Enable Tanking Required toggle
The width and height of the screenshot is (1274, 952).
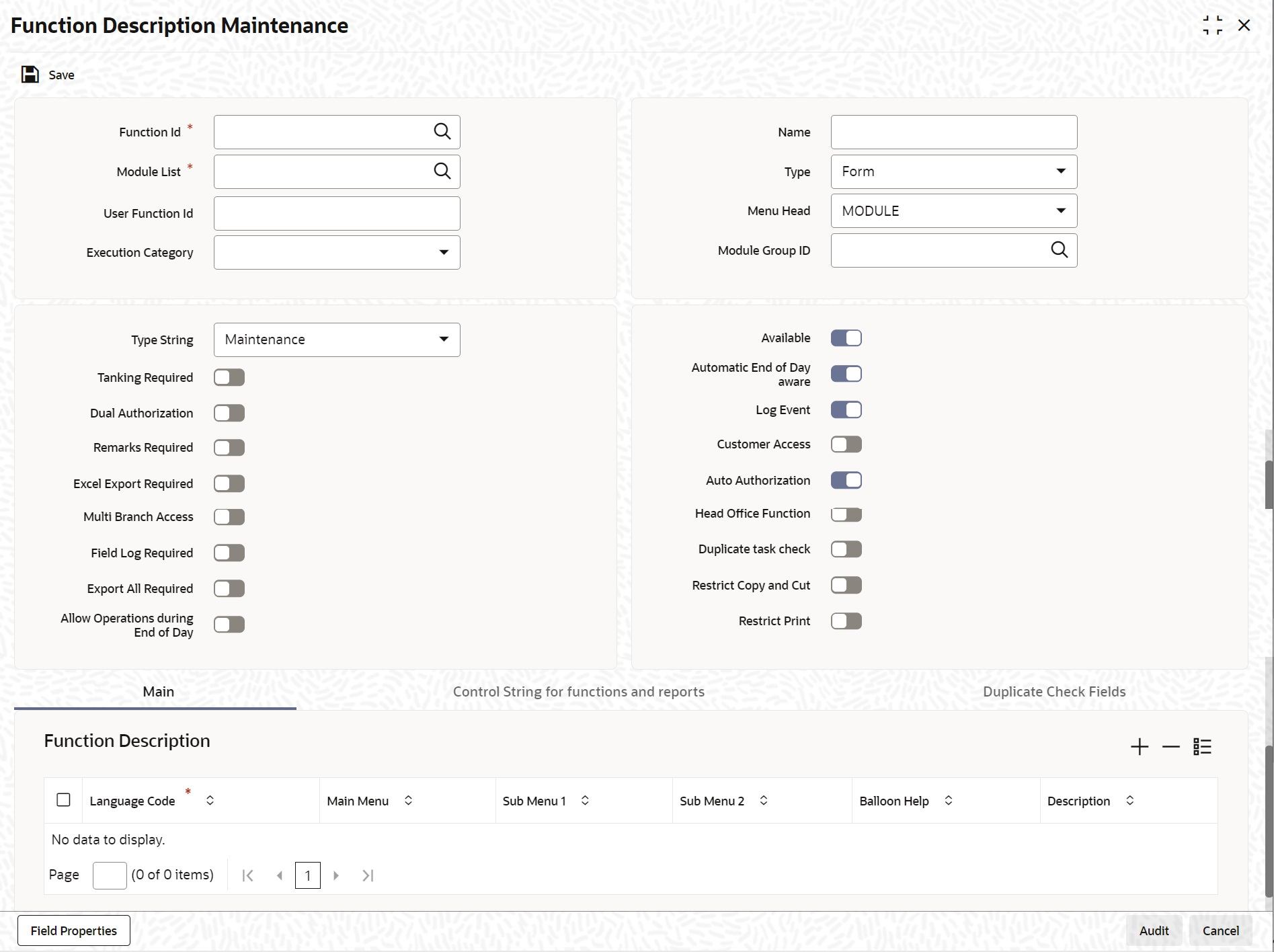pos(229,378)
